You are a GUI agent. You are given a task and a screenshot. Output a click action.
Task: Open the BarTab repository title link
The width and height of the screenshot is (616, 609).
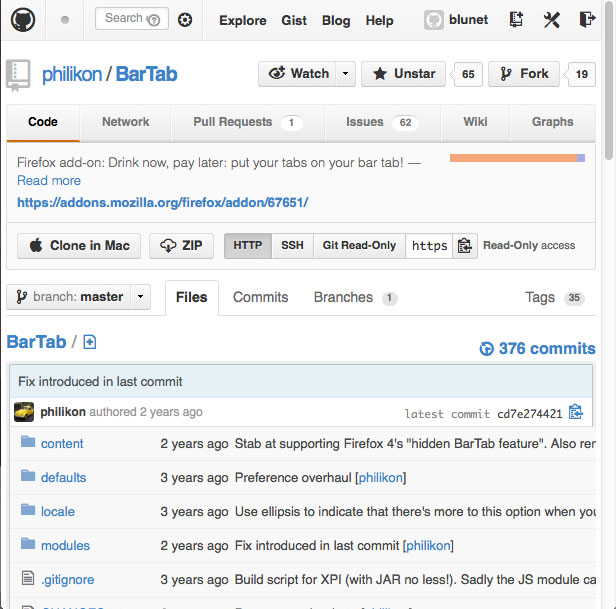[x=147, y=74]
